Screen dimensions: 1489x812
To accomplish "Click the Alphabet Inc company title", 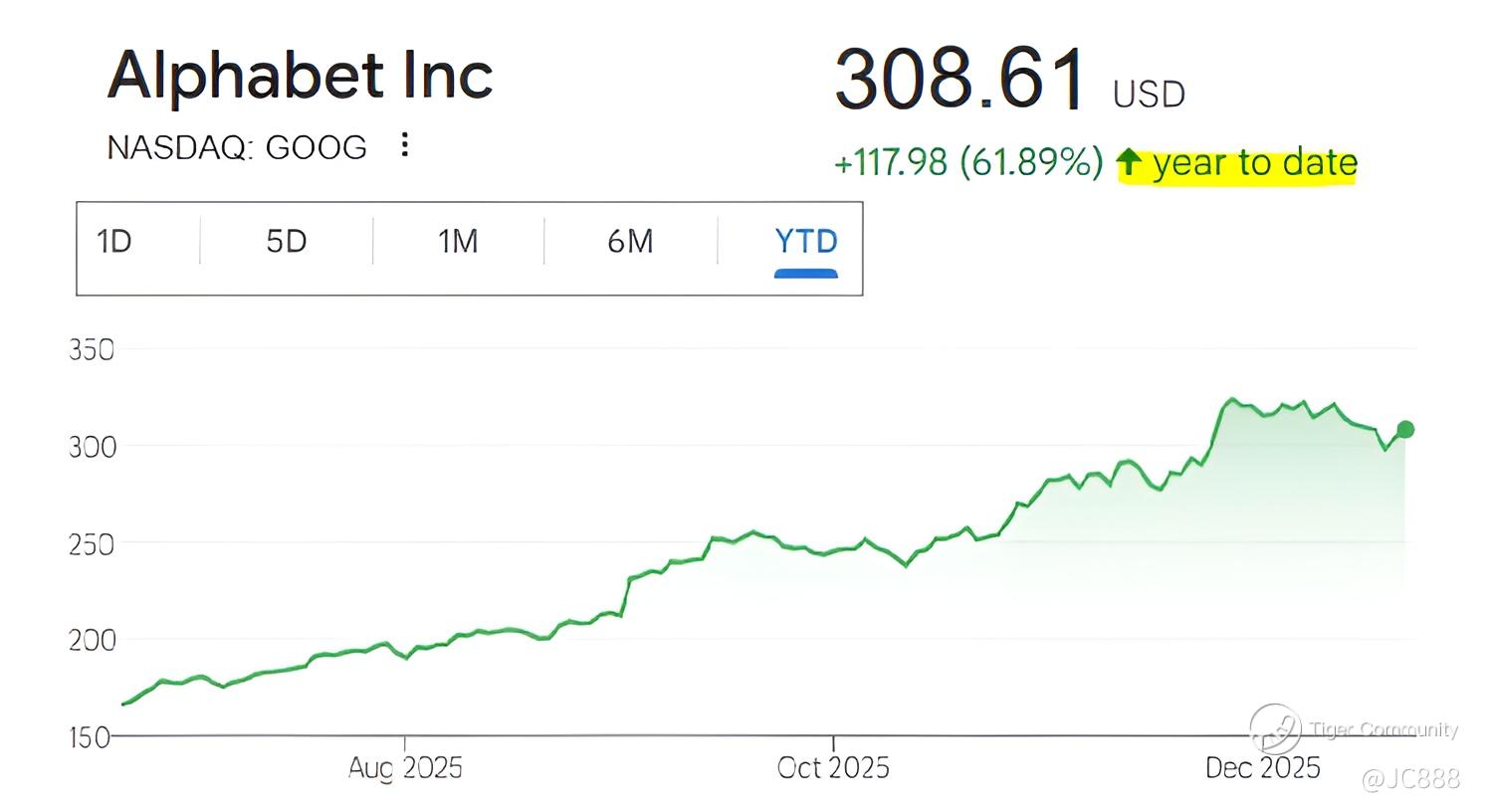I will click(x=300, y=76).
